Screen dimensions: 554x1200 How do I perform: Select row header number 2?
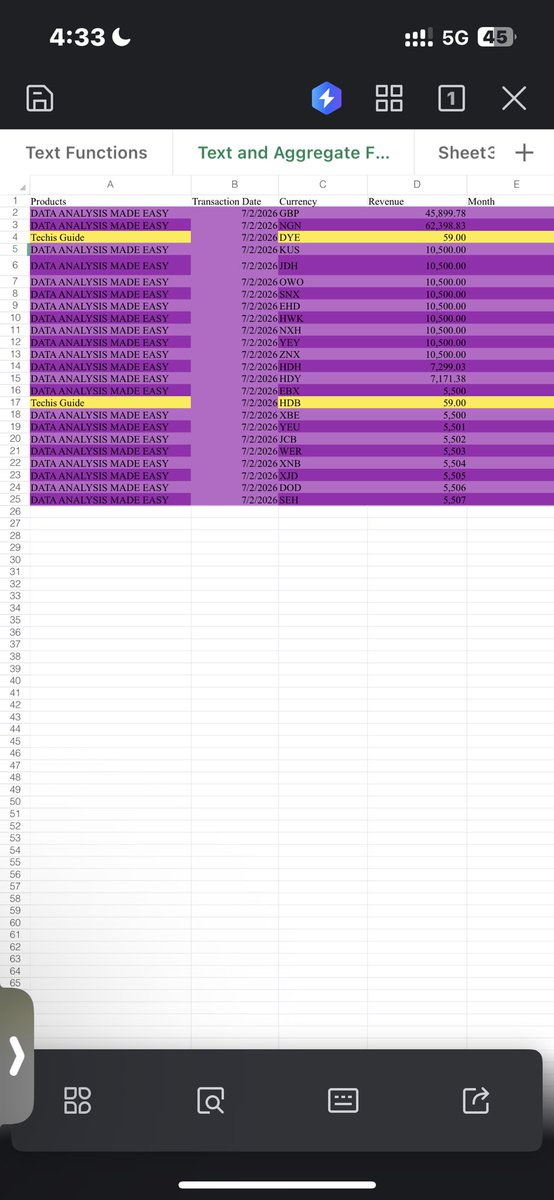pyautogui.click(x=15, y=213)
